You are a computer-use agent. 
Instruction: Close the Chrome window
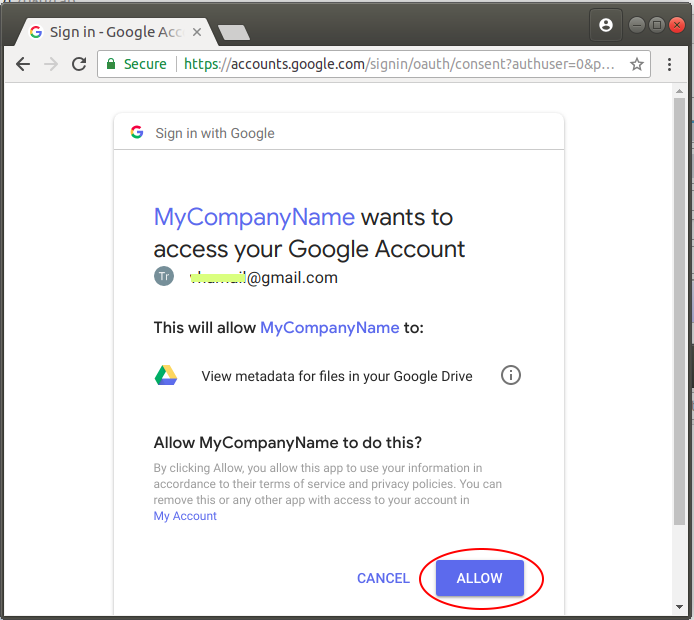pos(677,25)
